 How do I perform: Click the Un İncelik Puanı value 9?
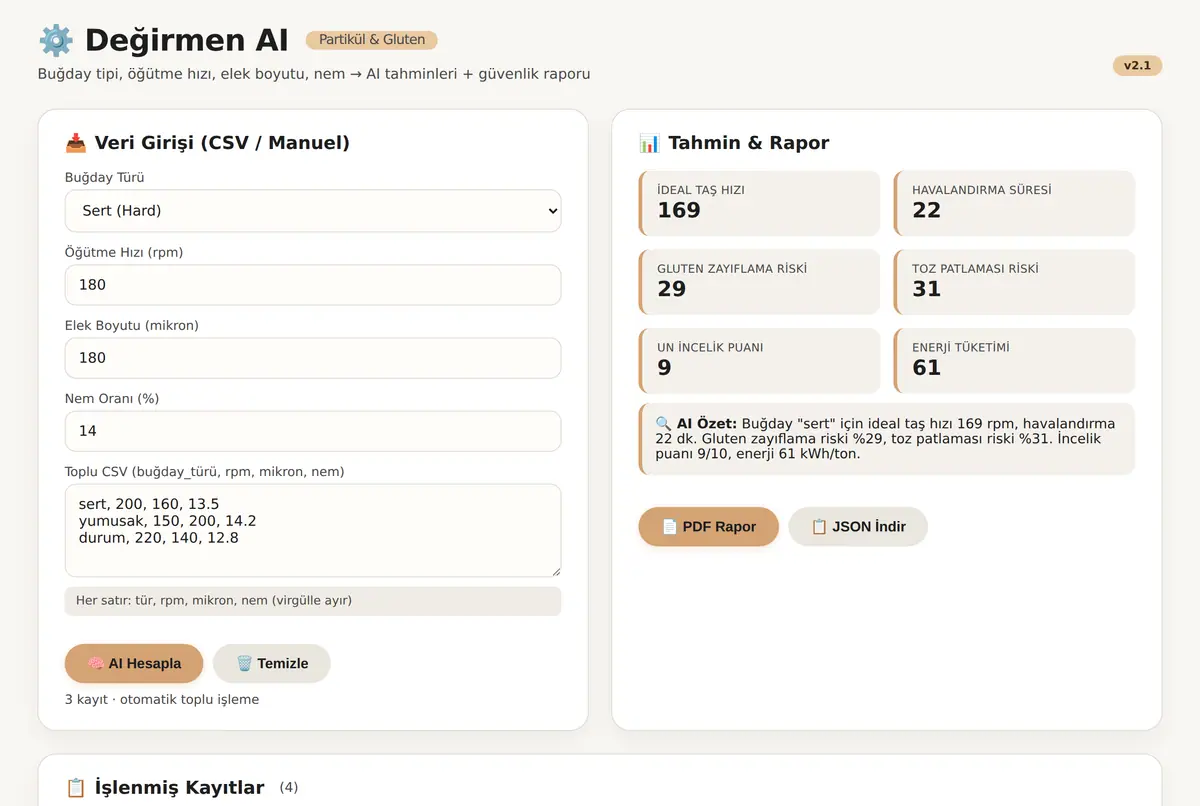[x=665, y=368]
